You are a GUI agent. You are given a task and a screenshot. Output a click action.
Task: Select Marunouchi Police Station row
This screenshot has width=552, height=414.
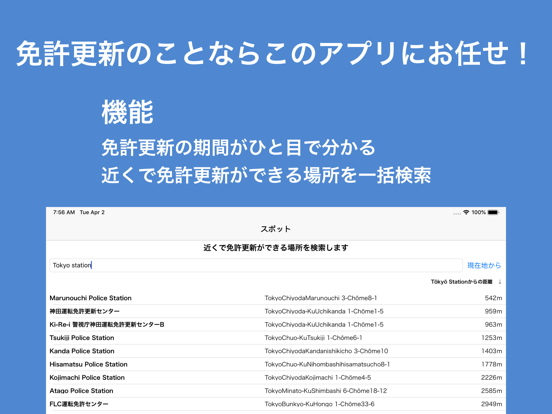point(276,298)
